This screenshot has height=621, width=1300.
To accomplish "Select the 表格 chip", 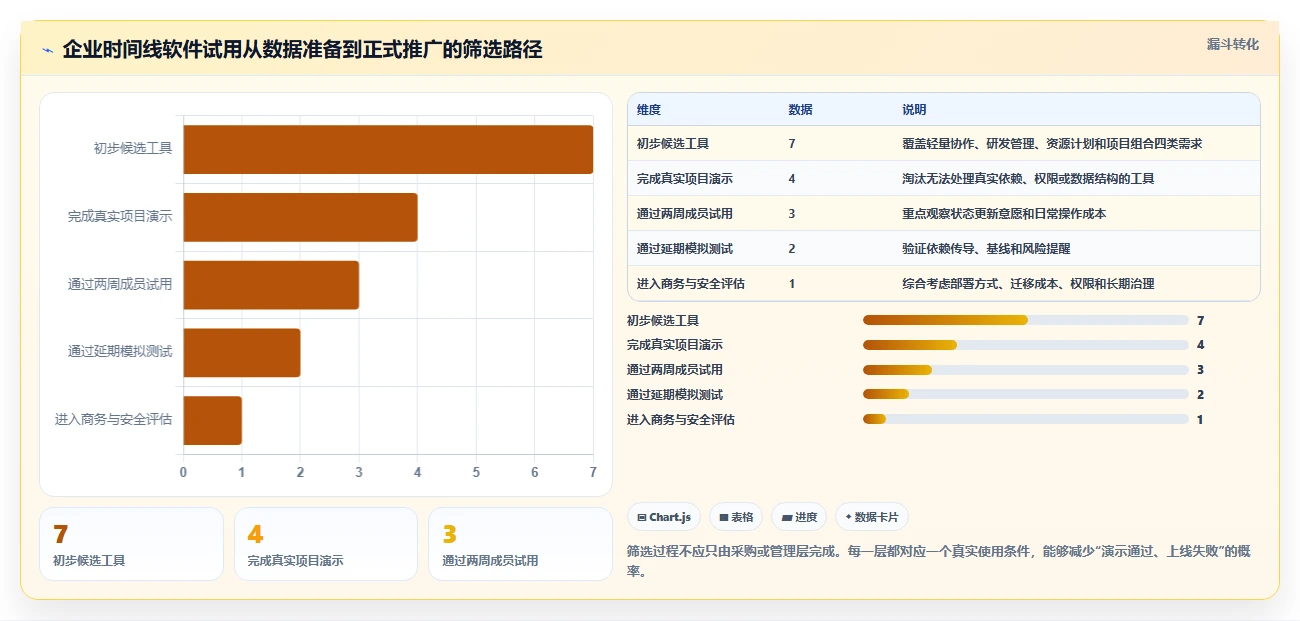I will pos(735,517).
